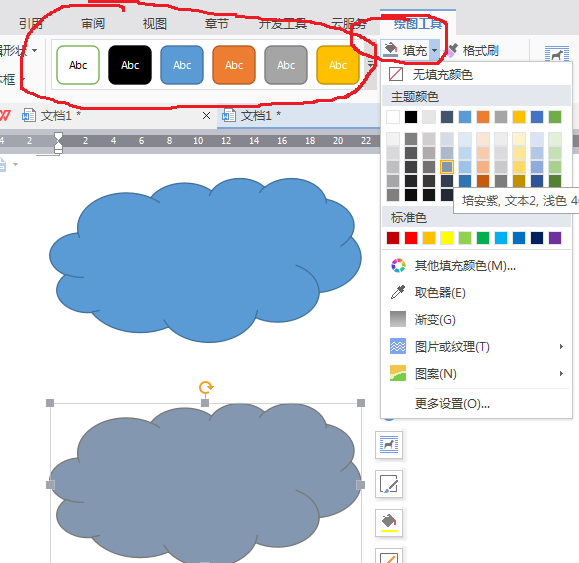The height and width of the screenshot is (563, 579).
Task: Click the navigation pane page icon
Action: click(x=2, y=164)
